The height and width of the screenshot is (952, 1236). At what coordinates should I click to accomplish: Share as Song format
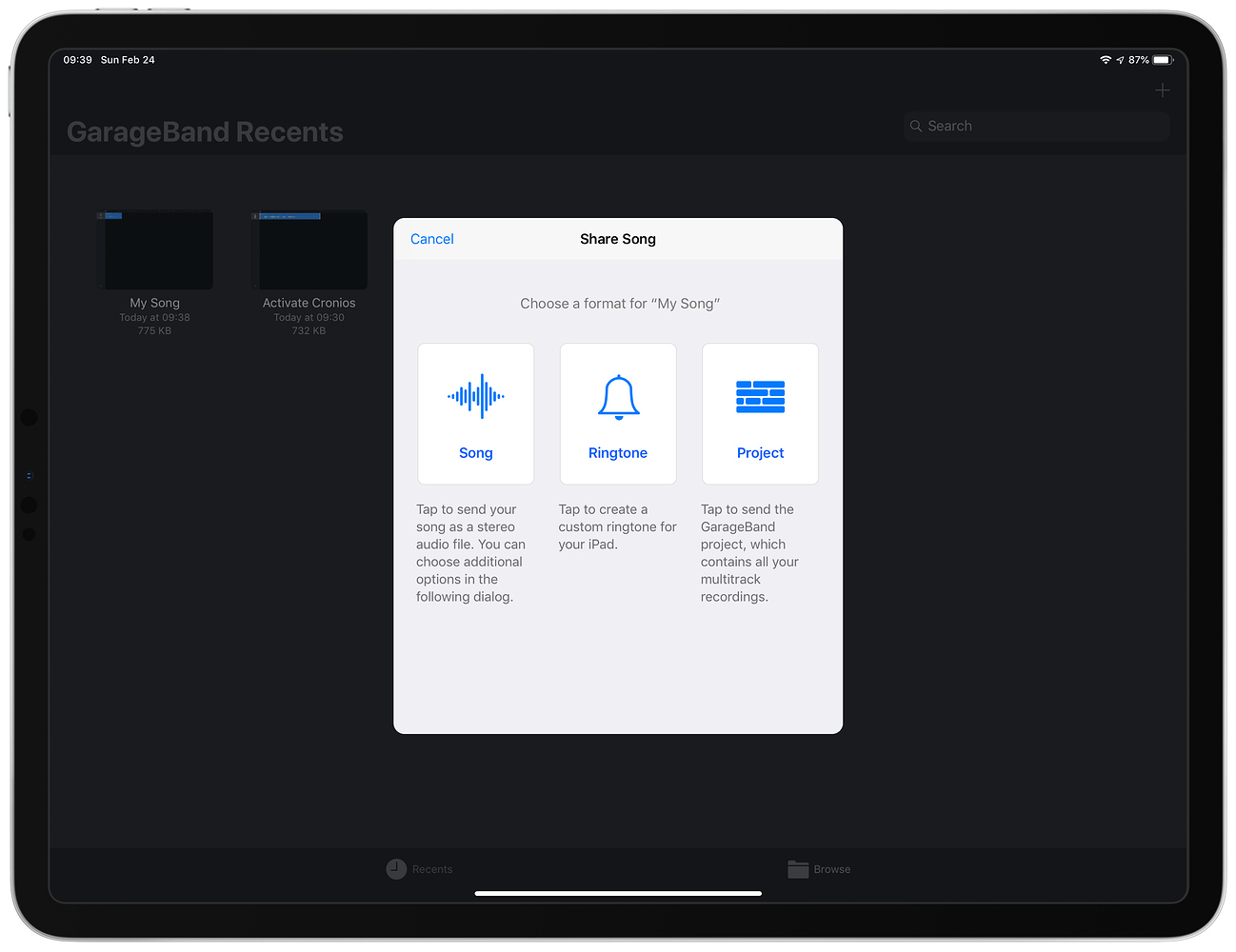(475, 413)
